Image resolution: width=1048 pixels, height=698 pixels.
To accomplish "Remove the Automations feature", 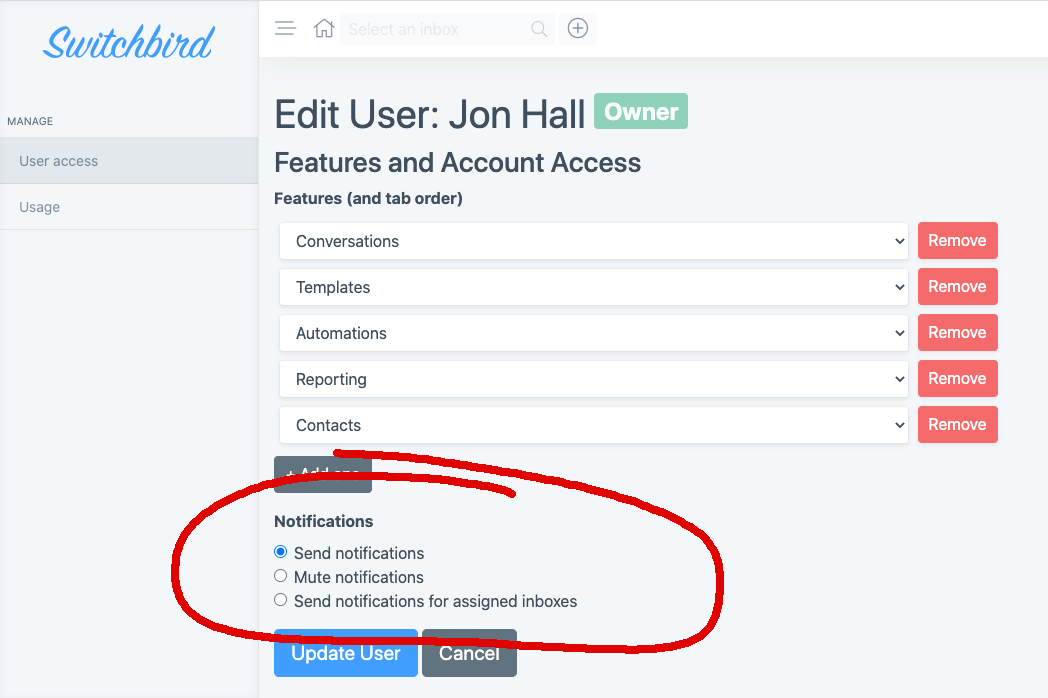I will pos(957,333).
